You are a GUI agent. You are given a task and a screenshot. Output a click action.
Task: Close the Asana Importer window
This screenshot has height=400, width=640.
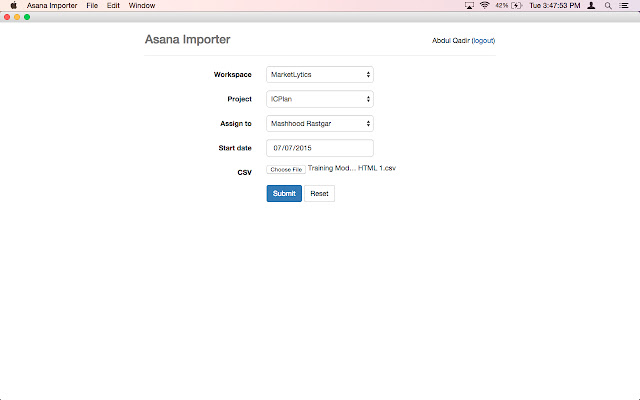click(7, 17)
